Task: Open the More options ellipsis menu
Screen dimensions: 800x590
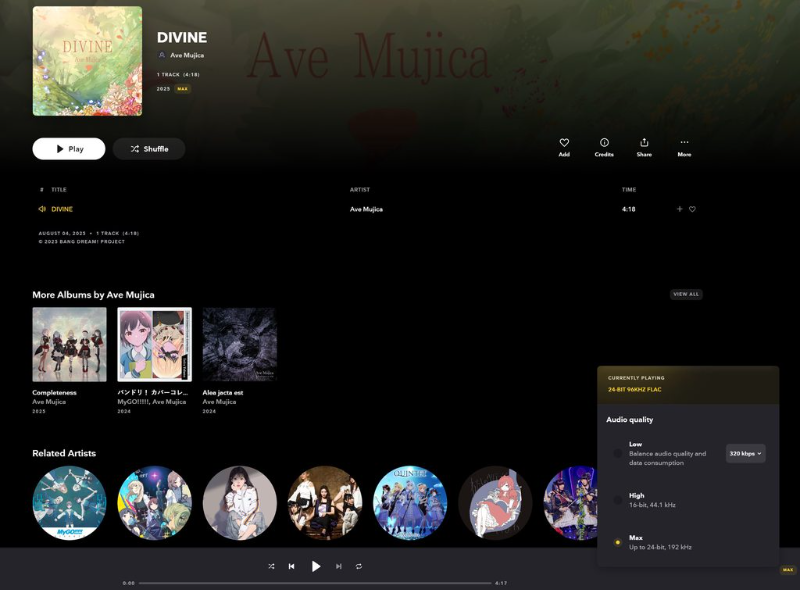Action: click(684, 143)
